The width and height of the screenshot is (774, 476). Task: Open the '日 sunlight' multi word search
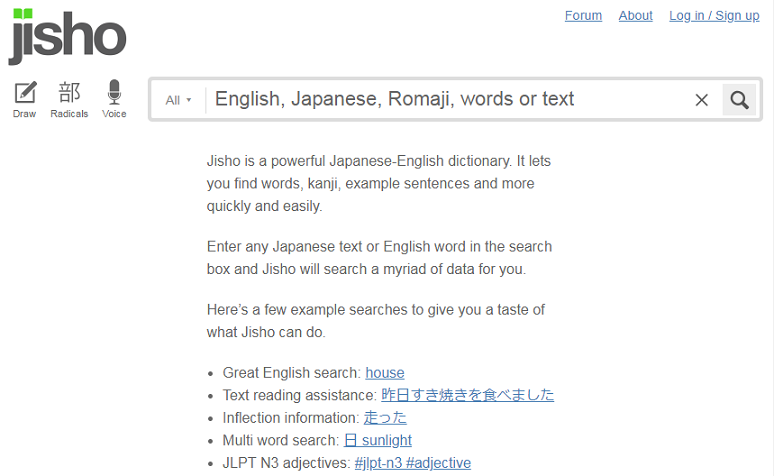378,440
